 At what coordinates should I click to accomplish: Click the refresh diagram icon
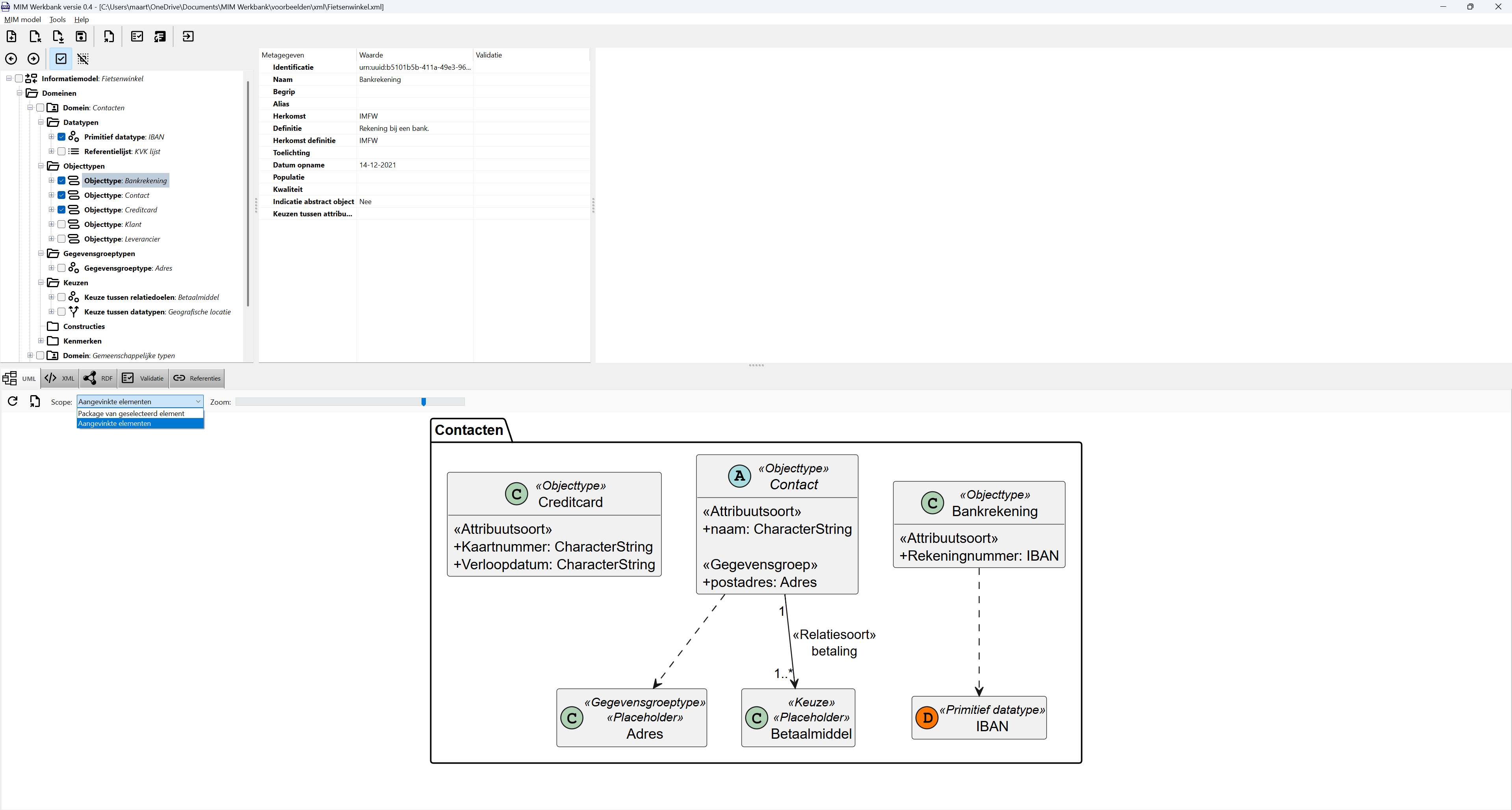(x=12, y=401)
